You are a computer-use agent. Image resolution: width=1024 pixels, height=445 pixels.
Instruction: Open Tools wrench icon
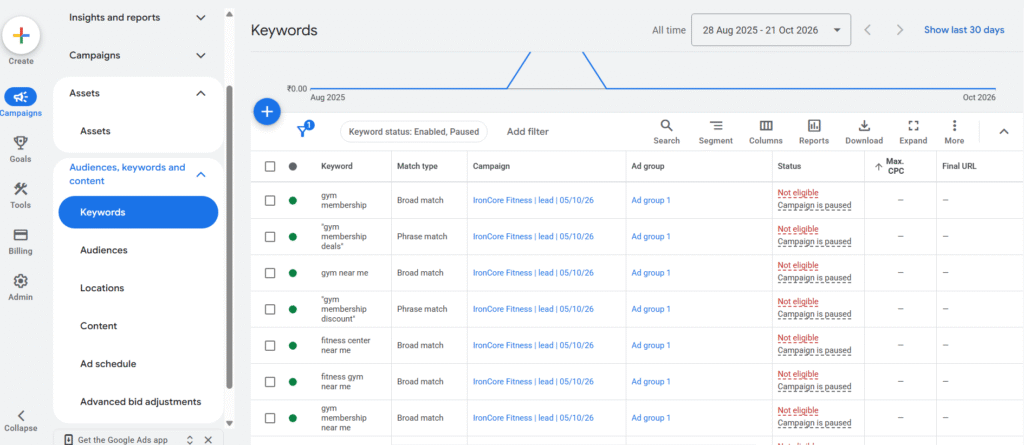point(21,189)
